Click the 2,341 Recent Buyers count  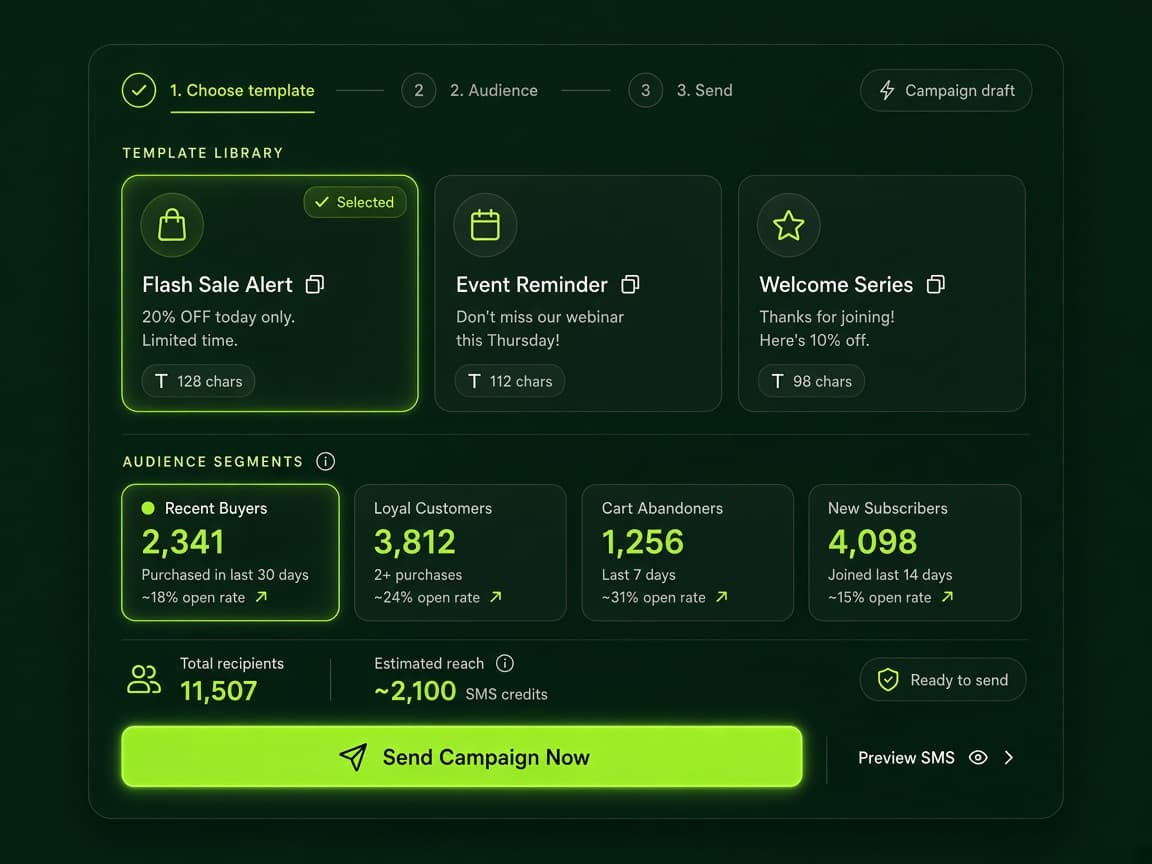[x=183, y=542]
